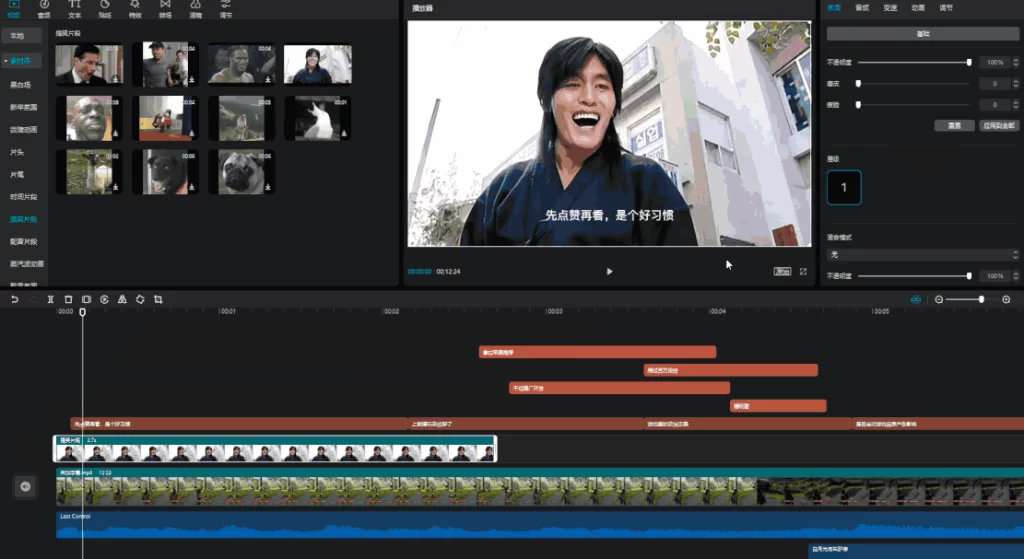Viewport: 1024px width, 559px height.
Task: Click the 基础 basic section button
Action: click(x=922, y=33)
